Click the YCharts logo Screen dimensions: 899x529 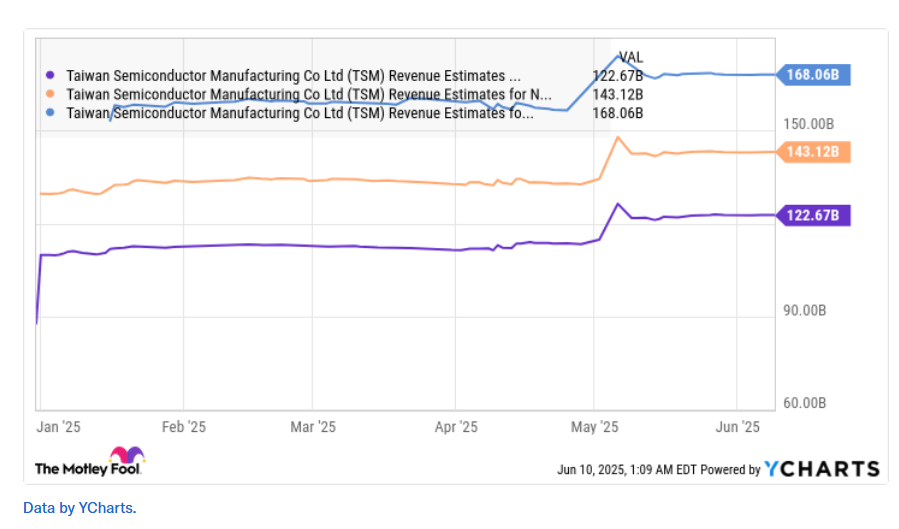(x=822, y=469)
